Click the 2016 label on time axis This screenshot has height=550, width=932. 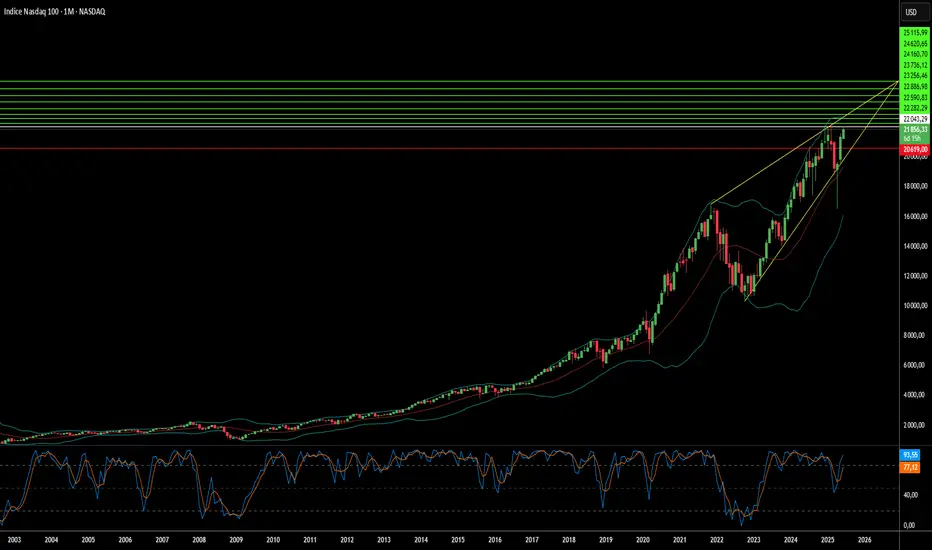coord(495,540)
